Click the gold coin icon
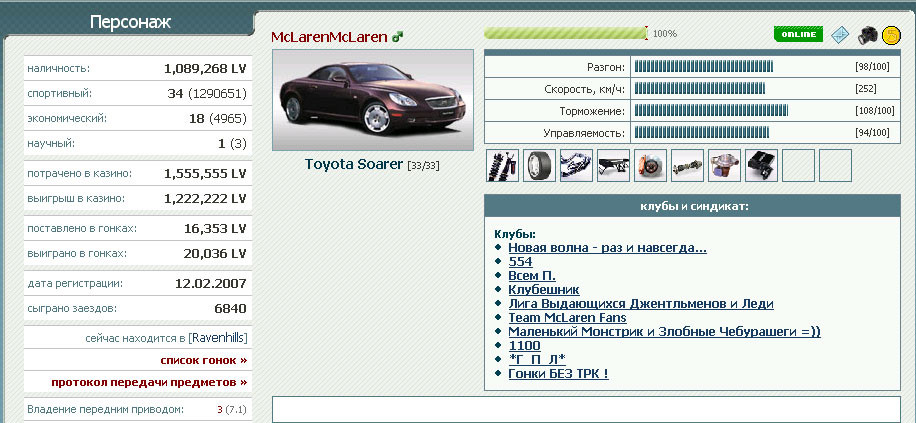916x423 pixels. point(891,35)
